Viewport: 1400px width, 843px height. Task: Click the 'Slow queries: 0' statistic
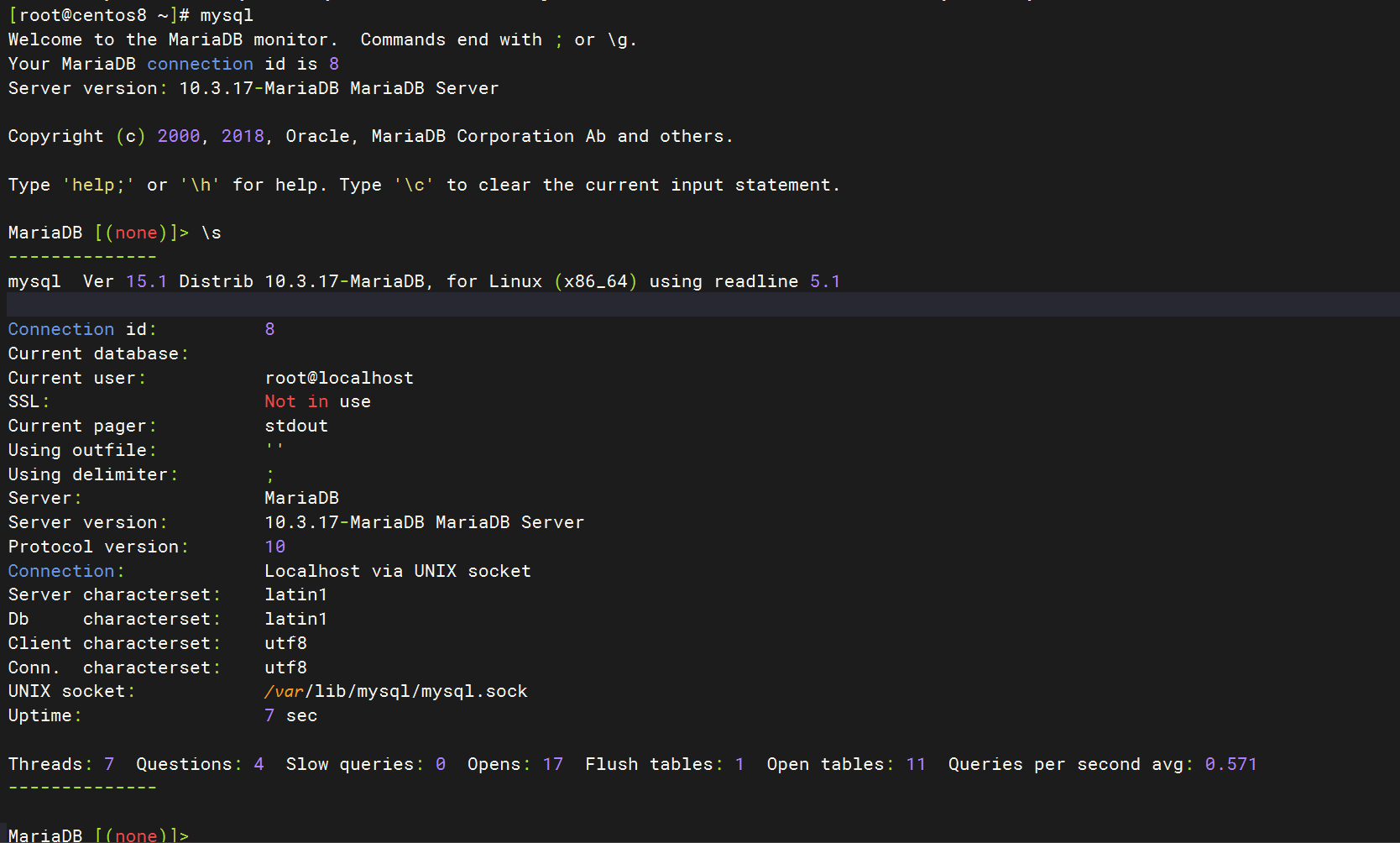pos(366,764)
